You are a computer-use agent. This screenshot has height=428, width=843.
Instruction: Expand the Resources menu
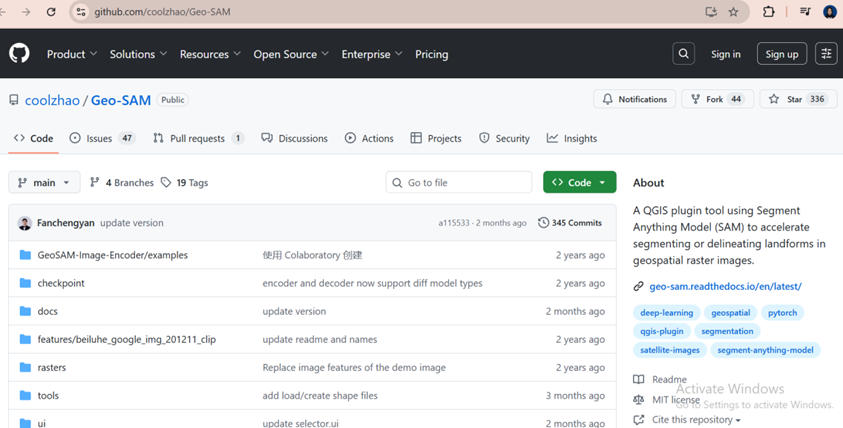(x=210, y=54)
